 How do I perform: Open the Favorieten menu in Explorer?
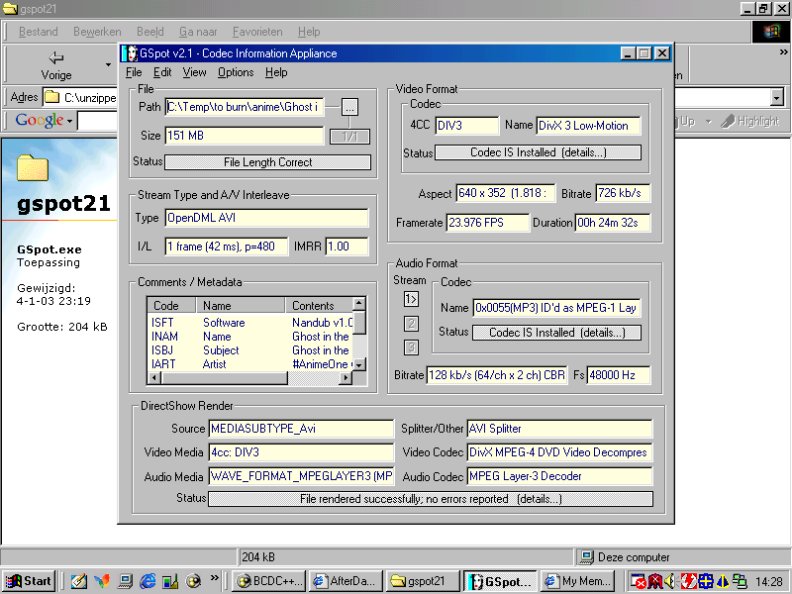coord(257,32)
